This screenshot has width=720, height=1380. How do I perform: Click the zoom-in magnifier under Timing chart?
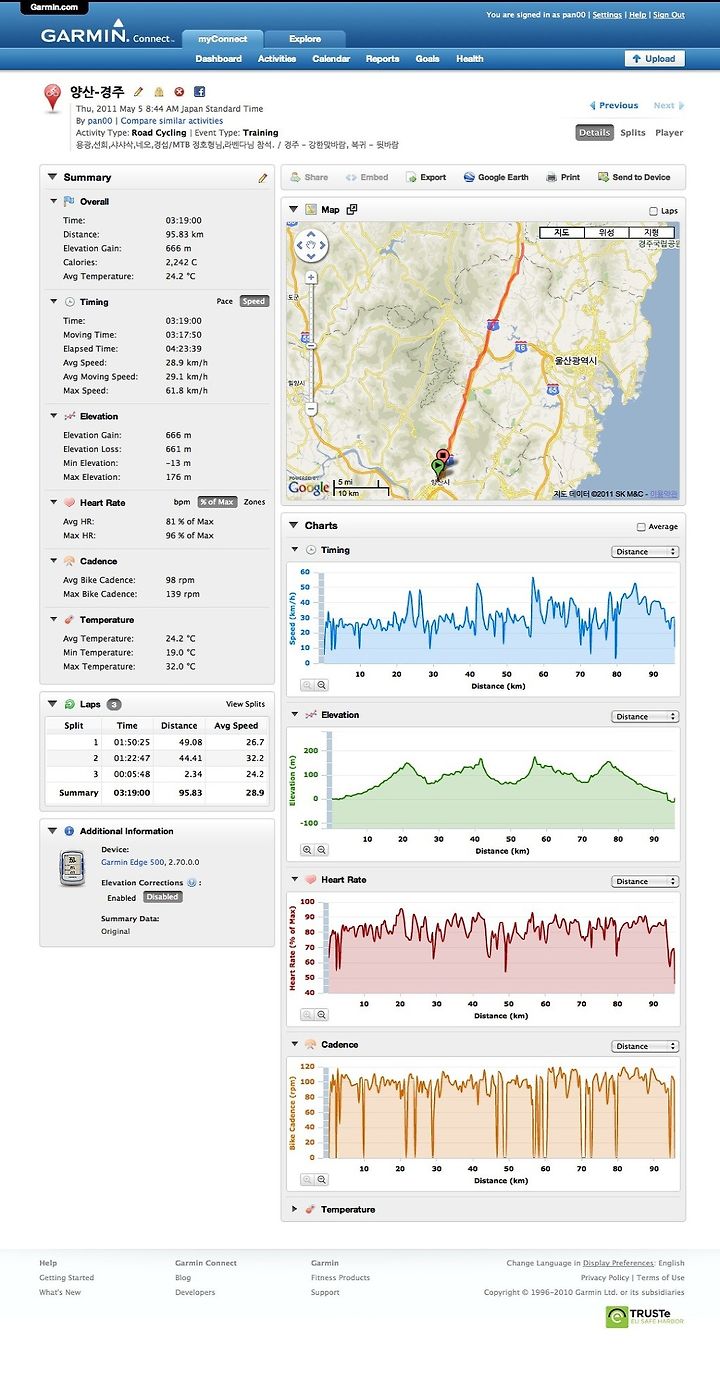(308, 685)
